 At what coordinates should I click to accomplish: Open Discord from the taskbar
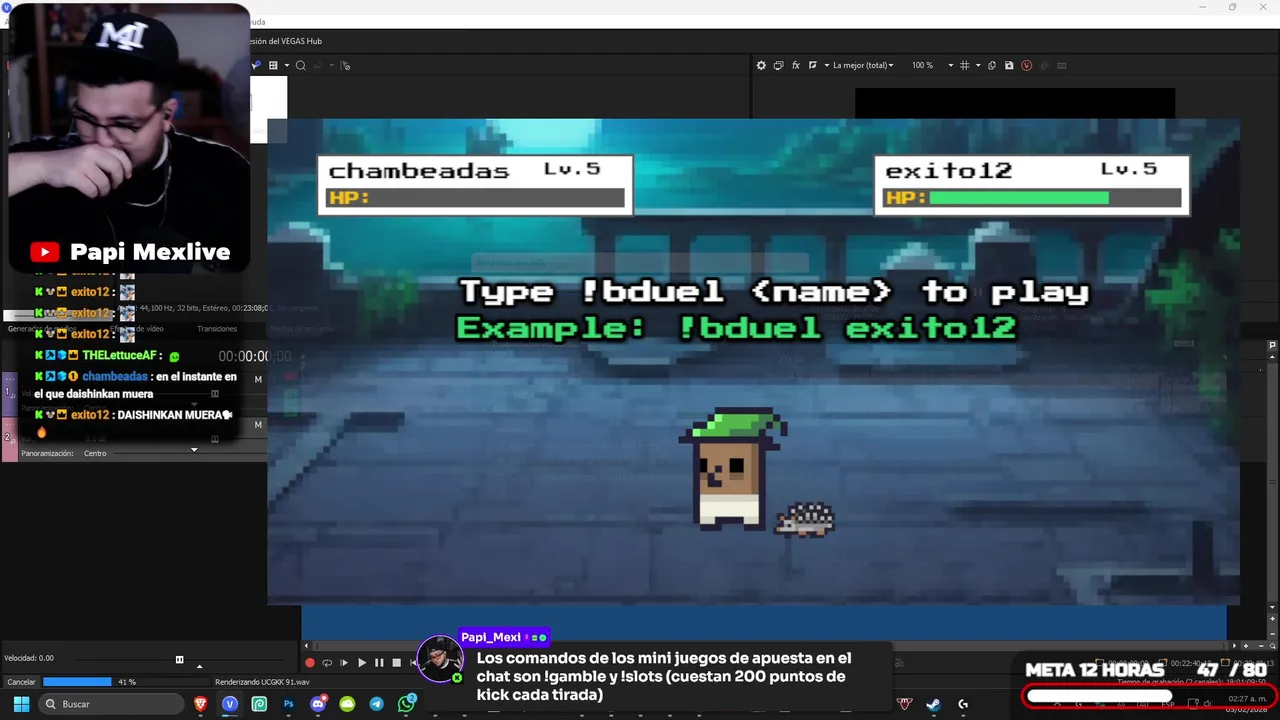point(318,704)
